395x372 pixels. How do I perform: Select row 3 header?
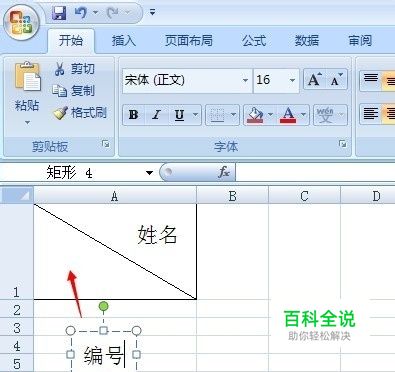16,327
